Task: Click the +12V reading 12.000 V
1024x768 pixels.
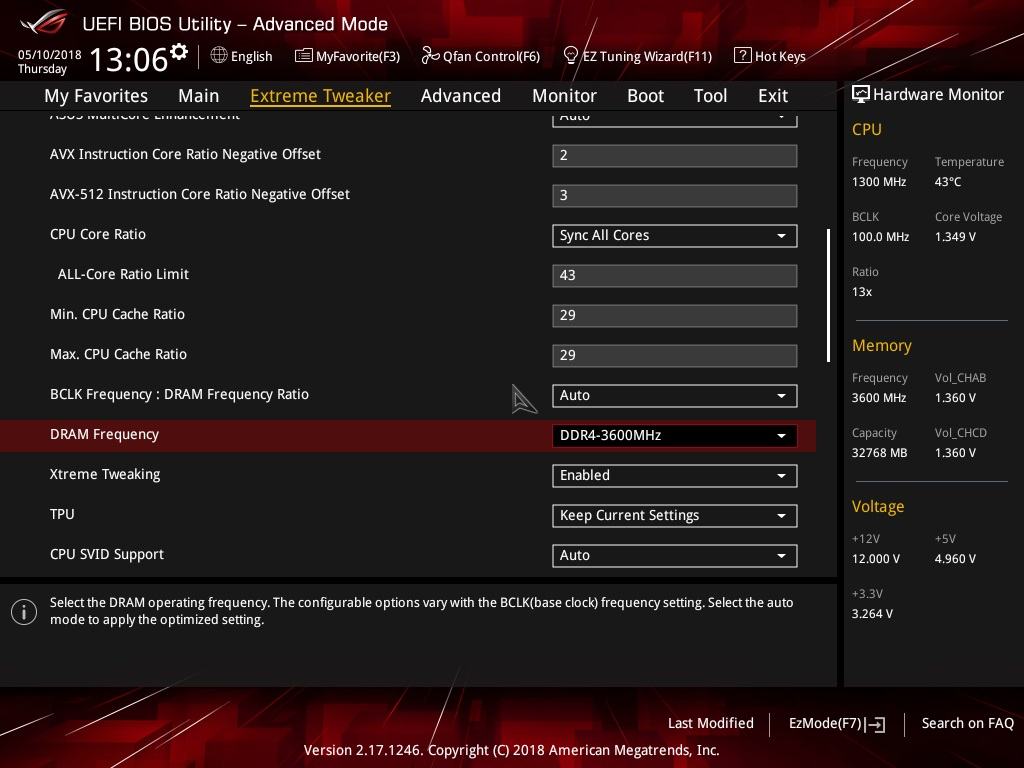Action: pyautogui.click(x=875, y=558)
